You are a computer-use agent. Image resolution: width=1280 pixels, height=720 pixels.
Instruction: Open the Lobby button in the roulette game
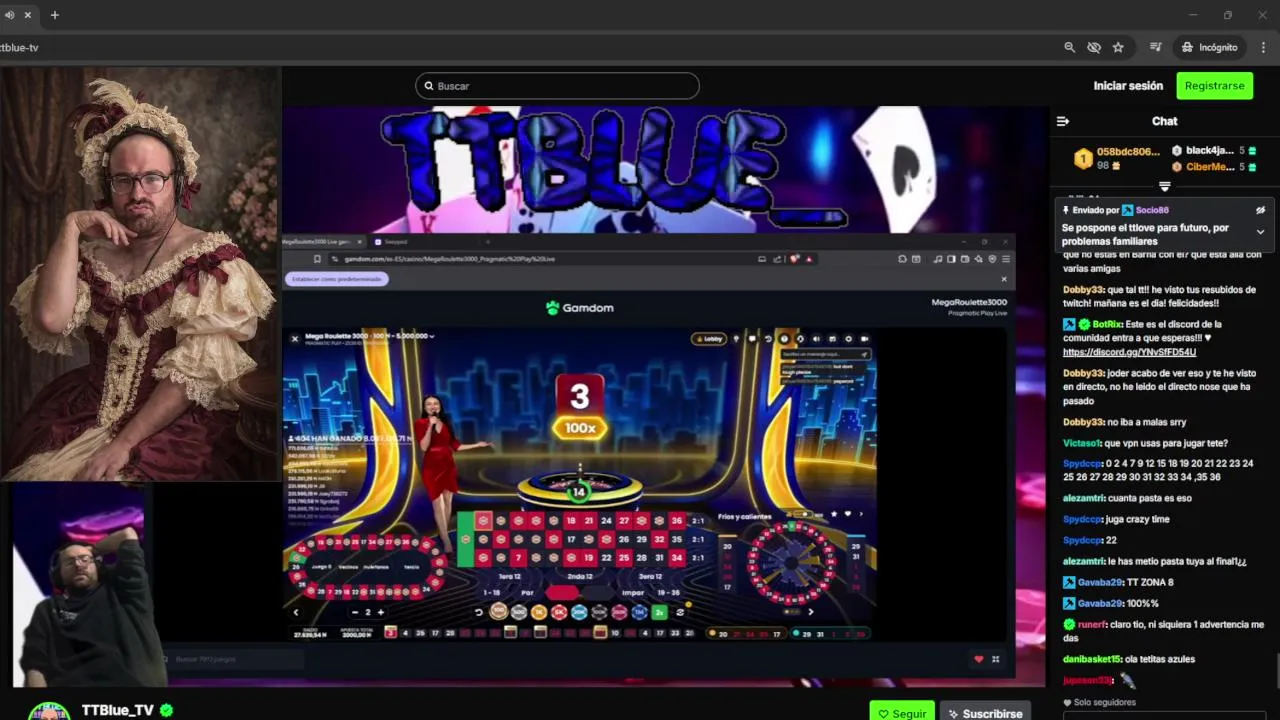click(709, 339)
